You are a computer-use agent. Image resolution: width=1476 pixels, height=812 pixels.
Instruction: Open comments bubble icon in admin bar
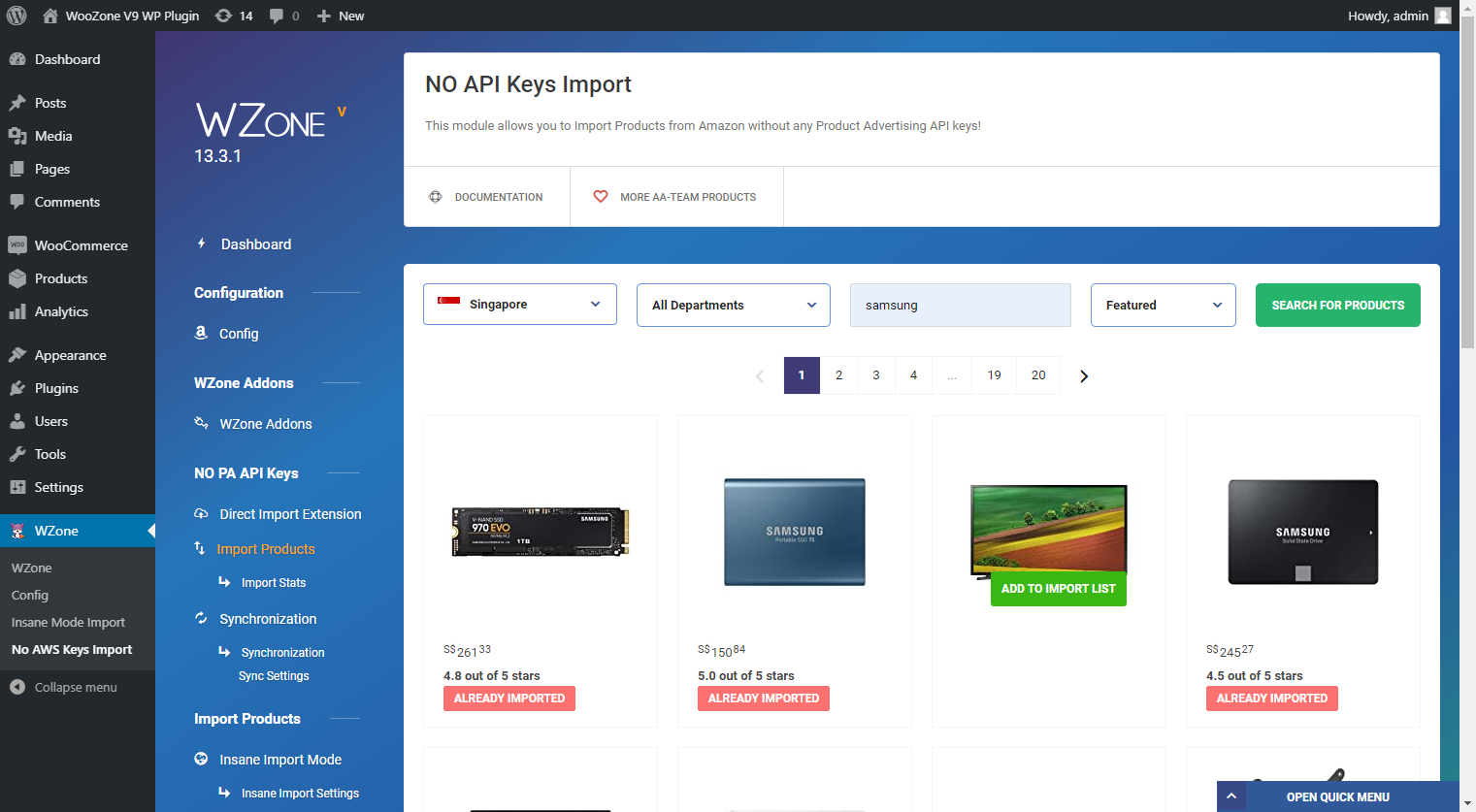pyautogui.click(x=277, y=16)
